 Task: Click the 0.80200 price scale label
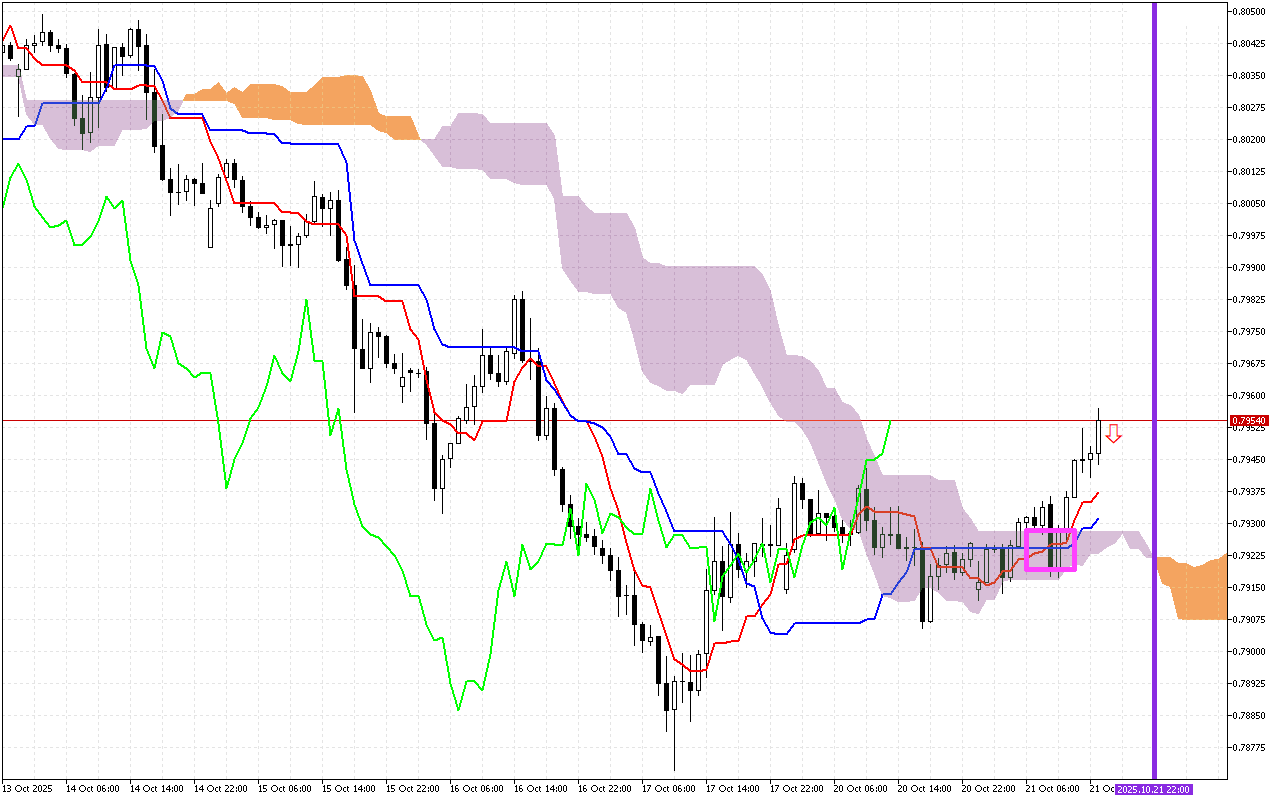(1249, 139)
